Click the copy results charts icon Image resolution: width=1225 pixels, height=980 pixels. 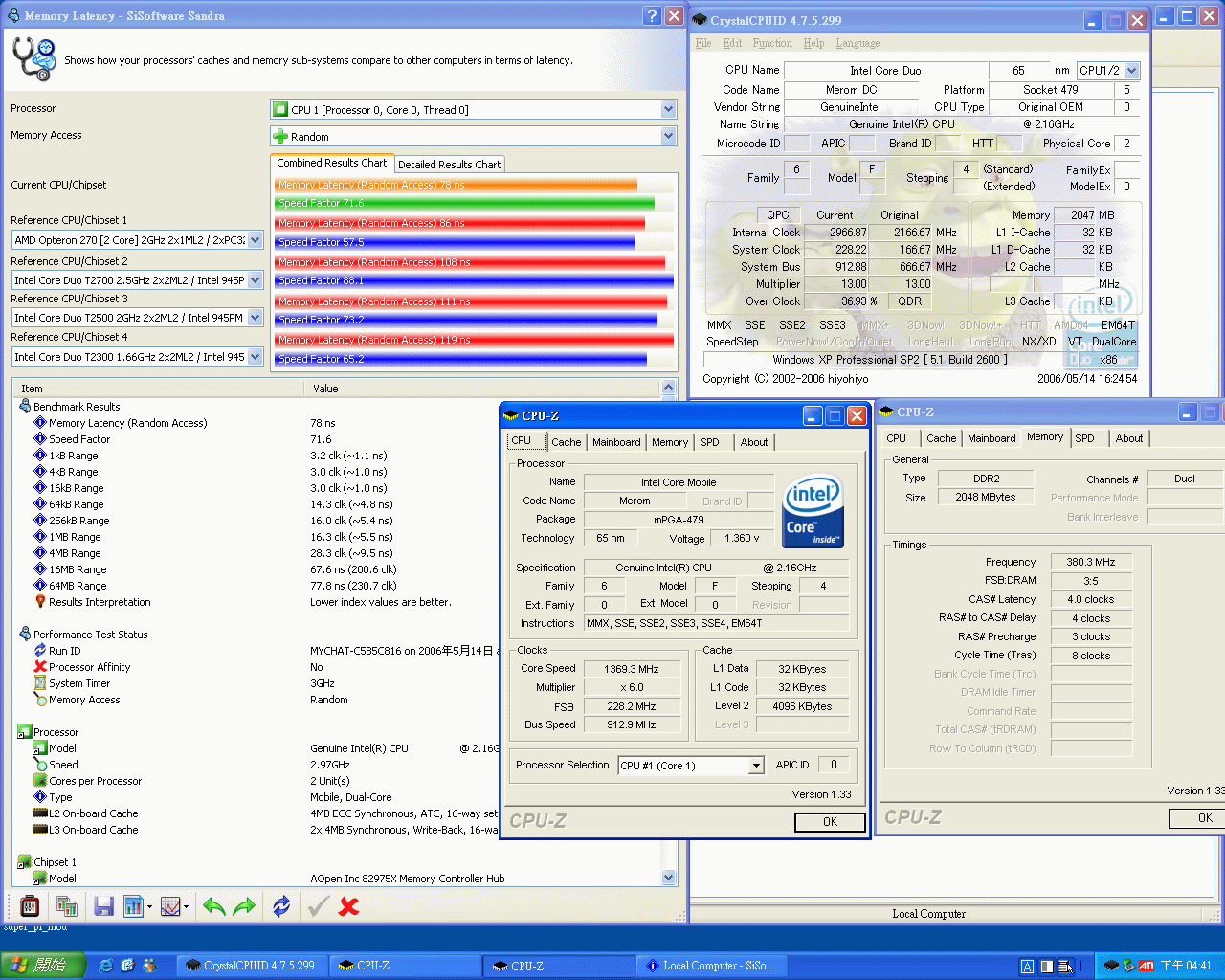[x=67, y=905]
